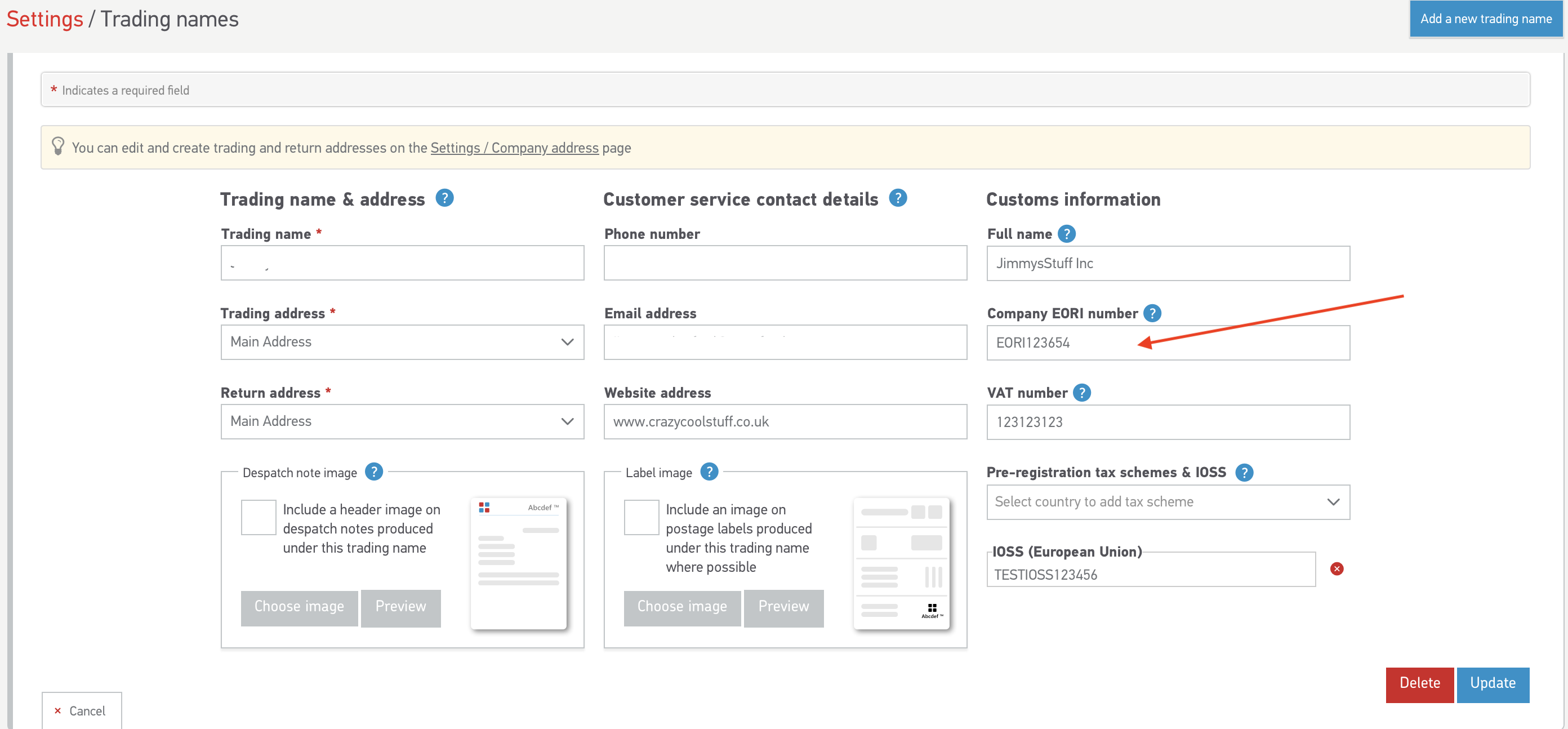
Task: Show help for Company EORI number
Action: 1152,313
